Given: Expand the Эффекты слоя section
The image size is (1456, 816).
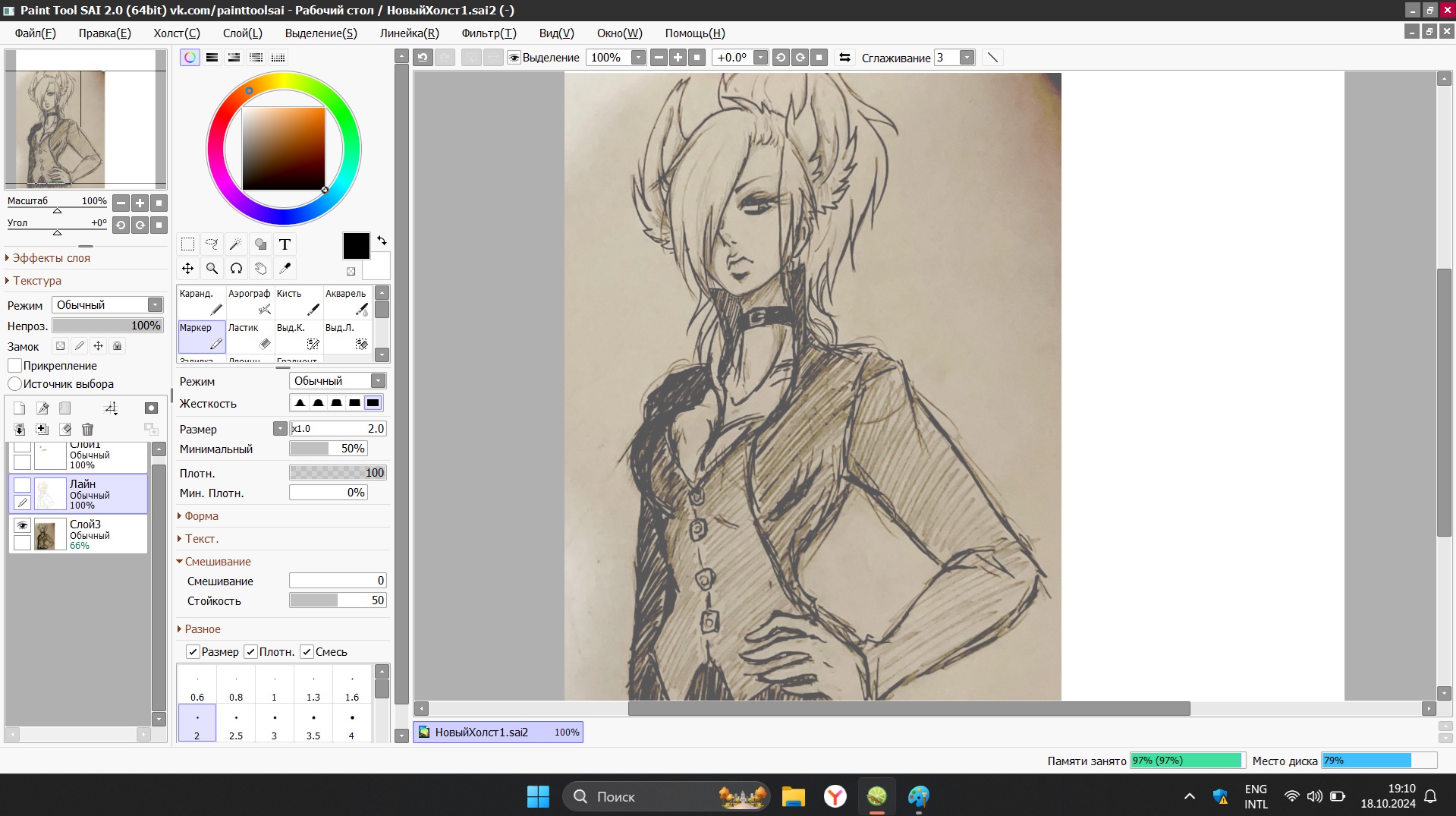Looking at the screenshot, I should (51, 258).
